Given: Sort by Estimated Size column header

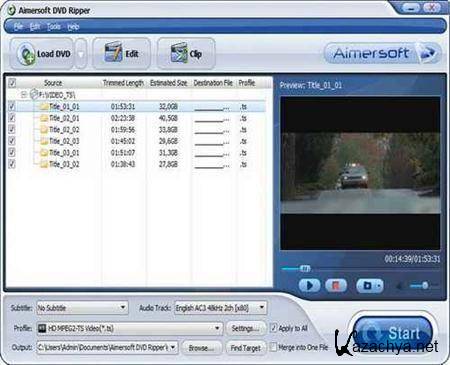Looking at the screenshot, I should 168,83.
